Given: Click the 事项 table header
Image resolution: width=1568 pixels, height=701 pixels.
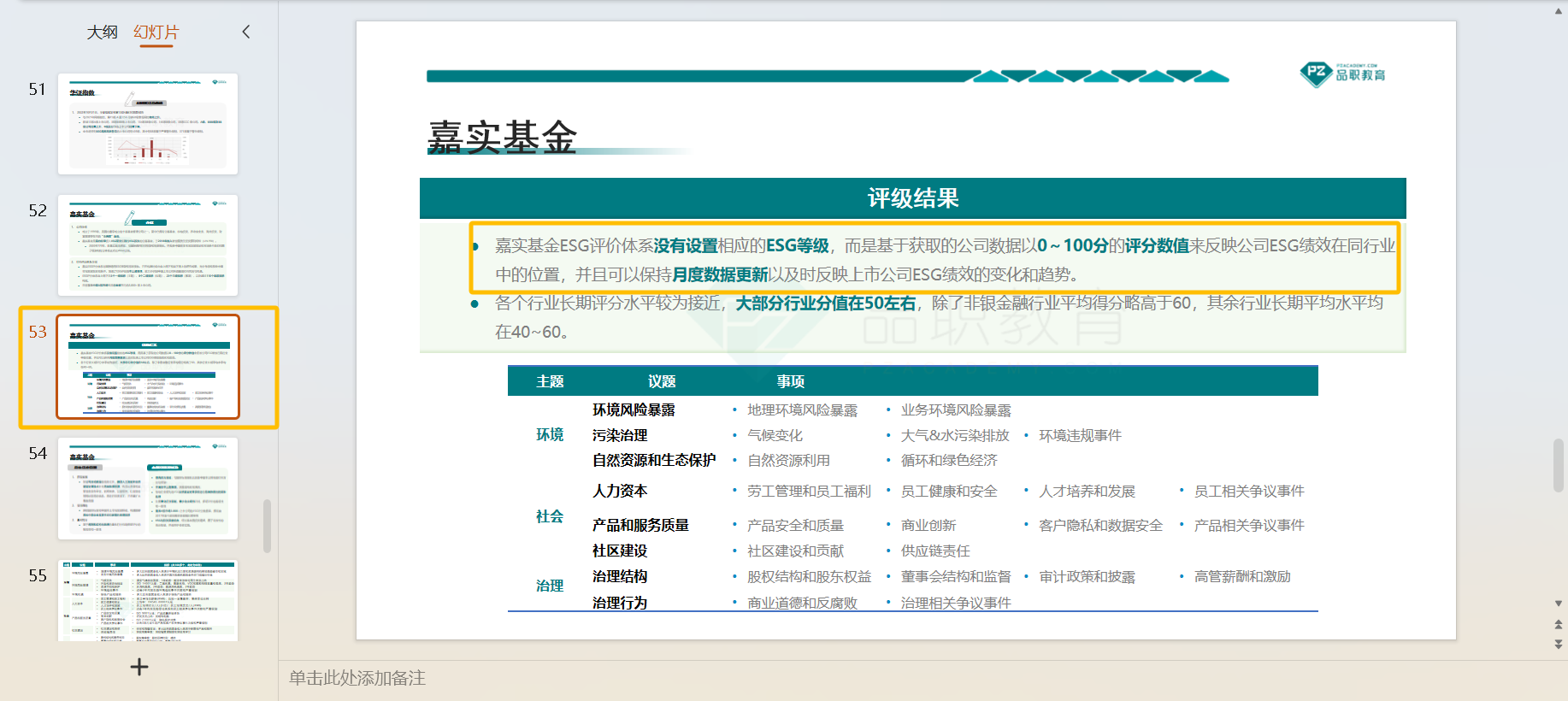Looking at the screenshot, I should point(791,381).
